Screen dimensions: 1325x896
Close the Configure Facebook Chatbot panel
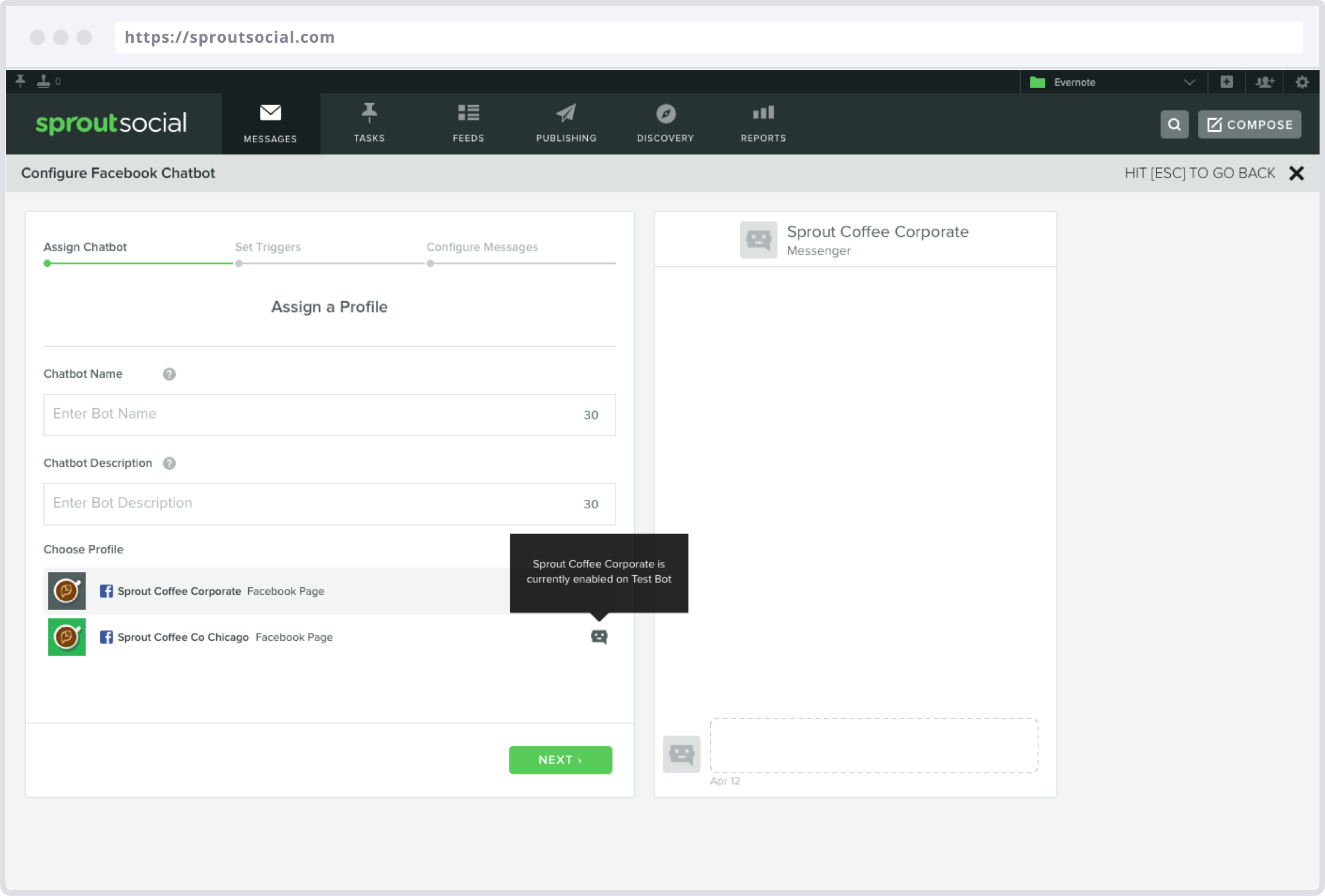point(1297,173)
